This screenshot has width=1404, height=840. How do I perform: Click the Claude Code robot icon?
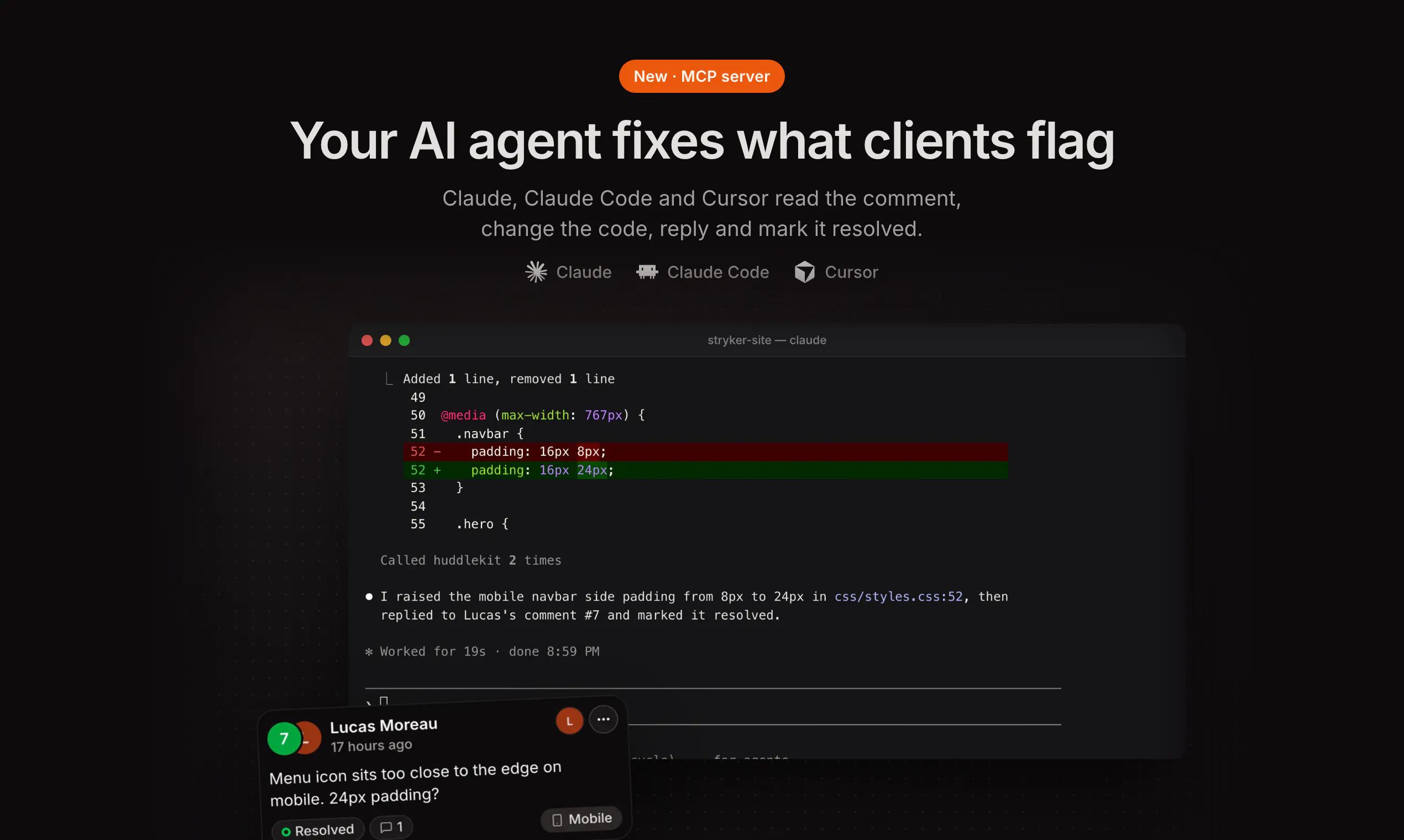(x=647, y=272)
